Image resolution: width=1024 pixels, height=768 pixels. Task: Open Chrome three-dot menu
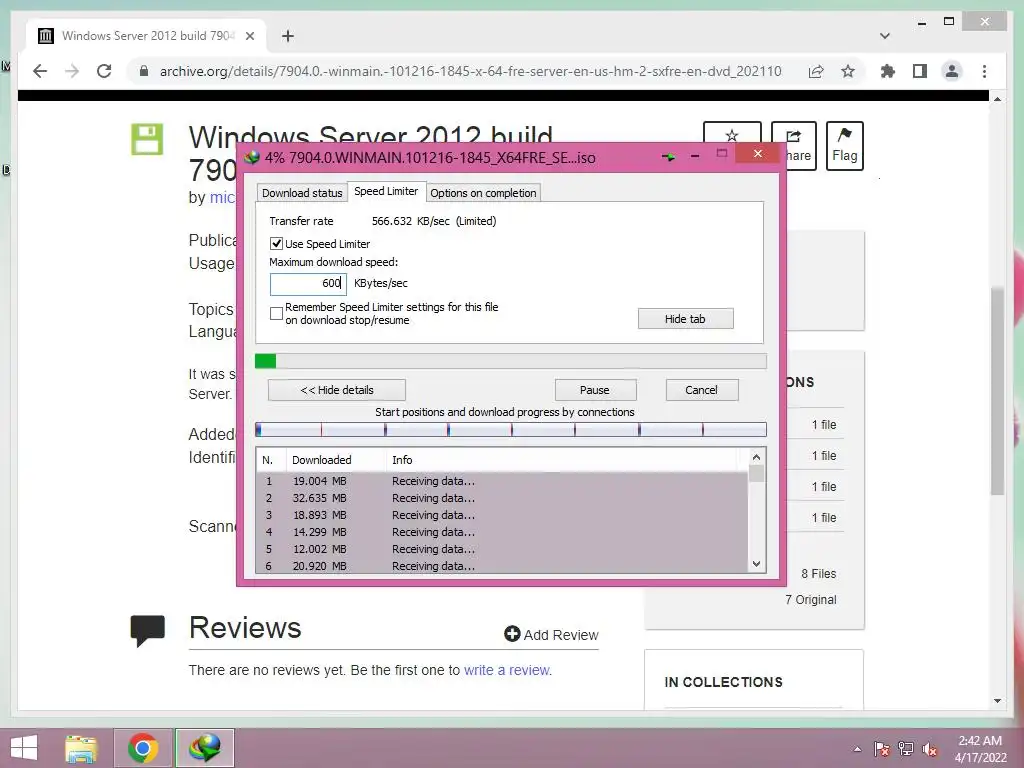tap(984, 71)
